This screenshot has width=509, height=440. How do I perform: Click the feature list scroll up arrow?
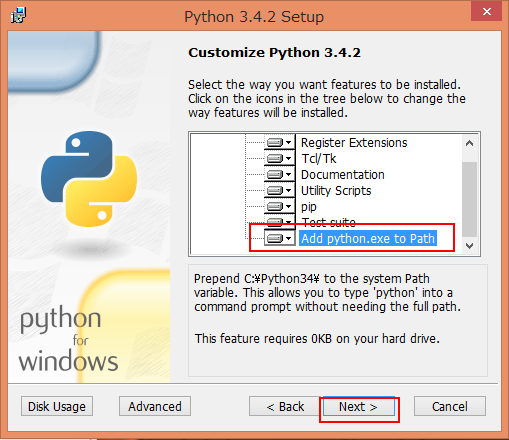pyautogui.click(x=469, y=143)
